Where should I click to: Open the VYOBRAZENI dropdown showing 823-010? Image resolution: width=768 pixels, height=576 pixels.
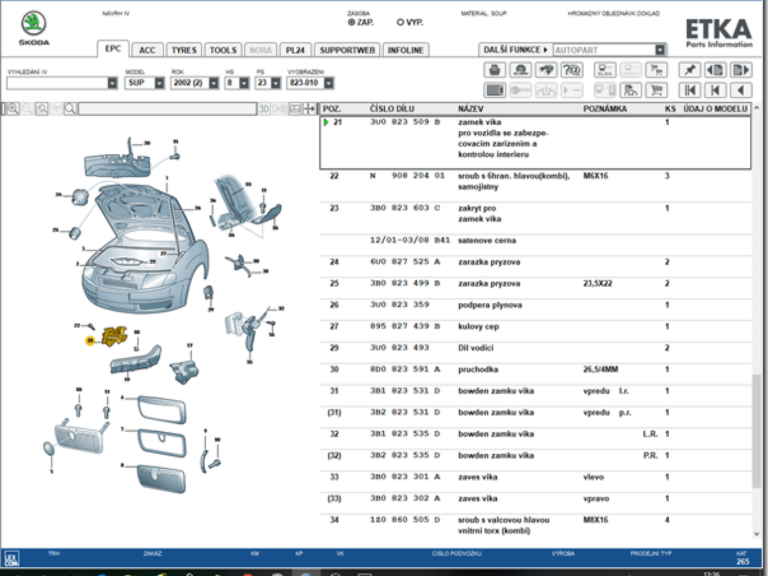(x=328, y=83)
